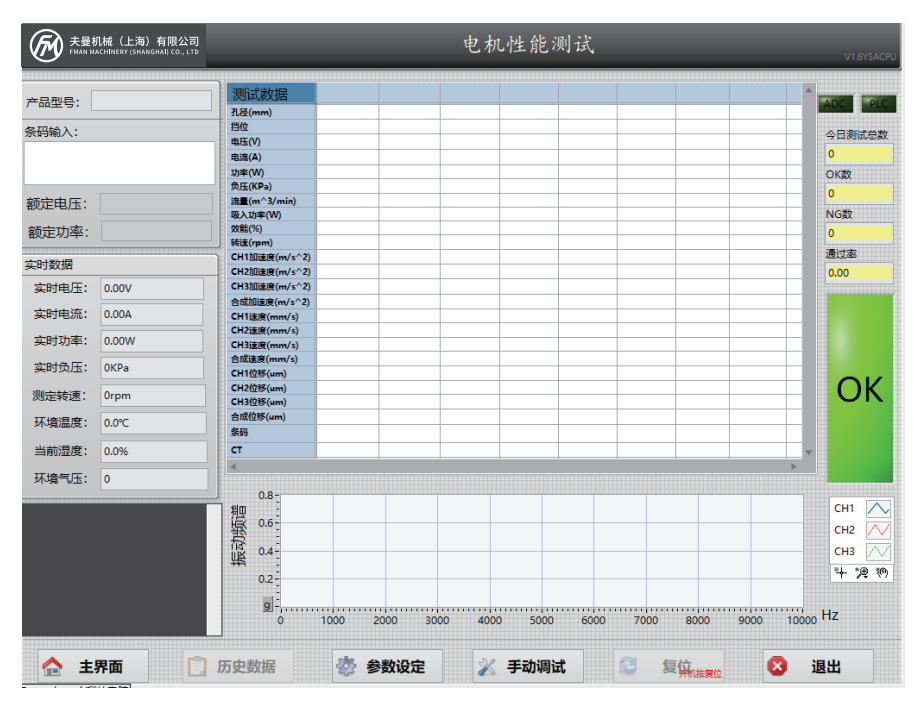Image resolution: width=923 pixels, height=716 pixels.
Task: Click the NG数 count field
Action: (x=859, y=233)
